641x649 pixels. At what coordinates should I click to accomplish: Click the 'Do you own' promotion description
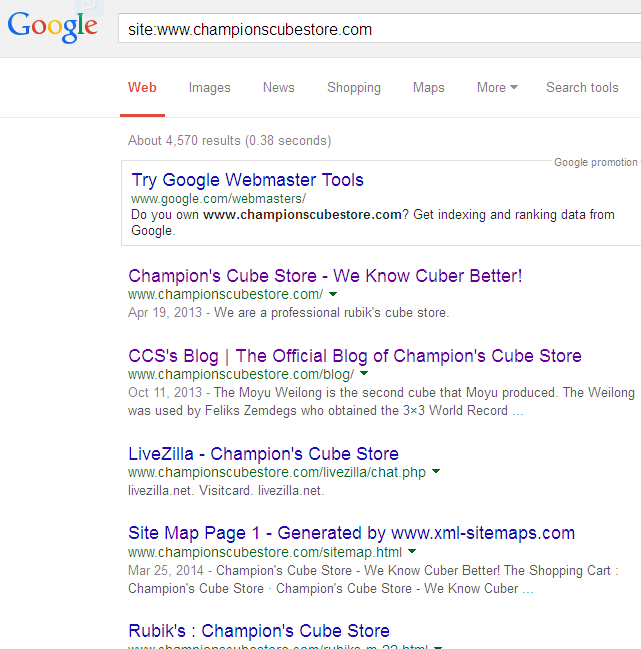tap(373, 223)
